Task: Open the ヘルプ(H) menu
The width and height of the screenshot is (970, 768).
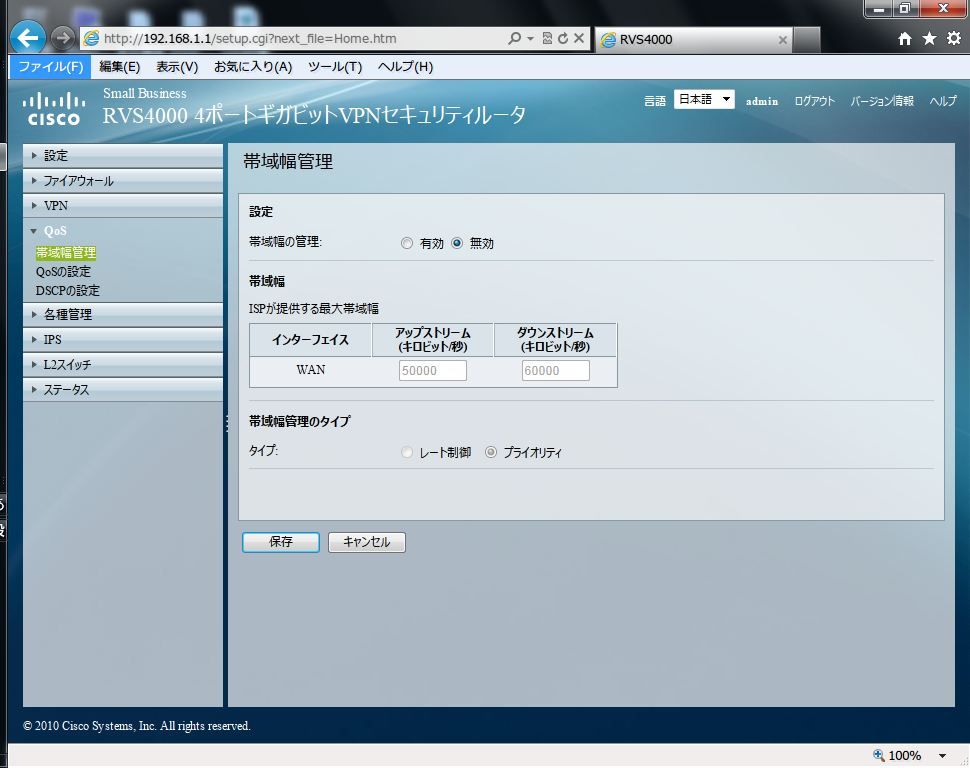Action: [405, 67]
